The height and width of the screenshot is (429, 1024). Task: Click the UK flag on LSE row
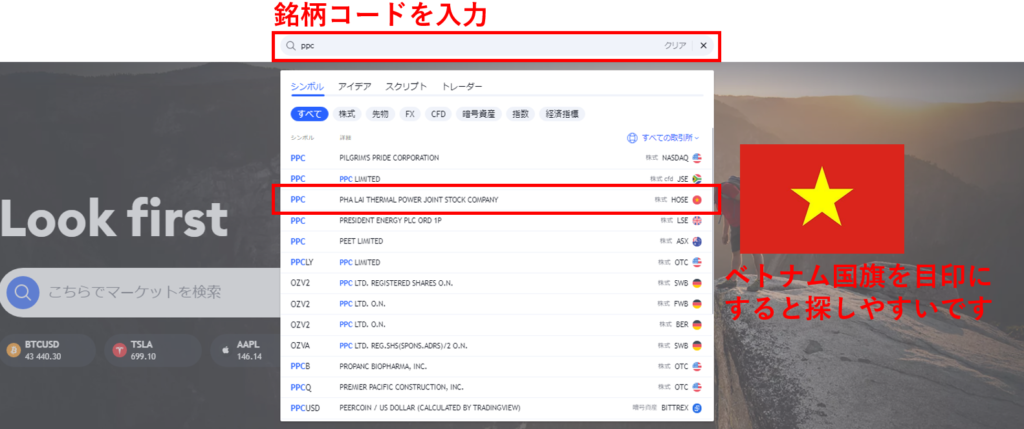(697, 221)
